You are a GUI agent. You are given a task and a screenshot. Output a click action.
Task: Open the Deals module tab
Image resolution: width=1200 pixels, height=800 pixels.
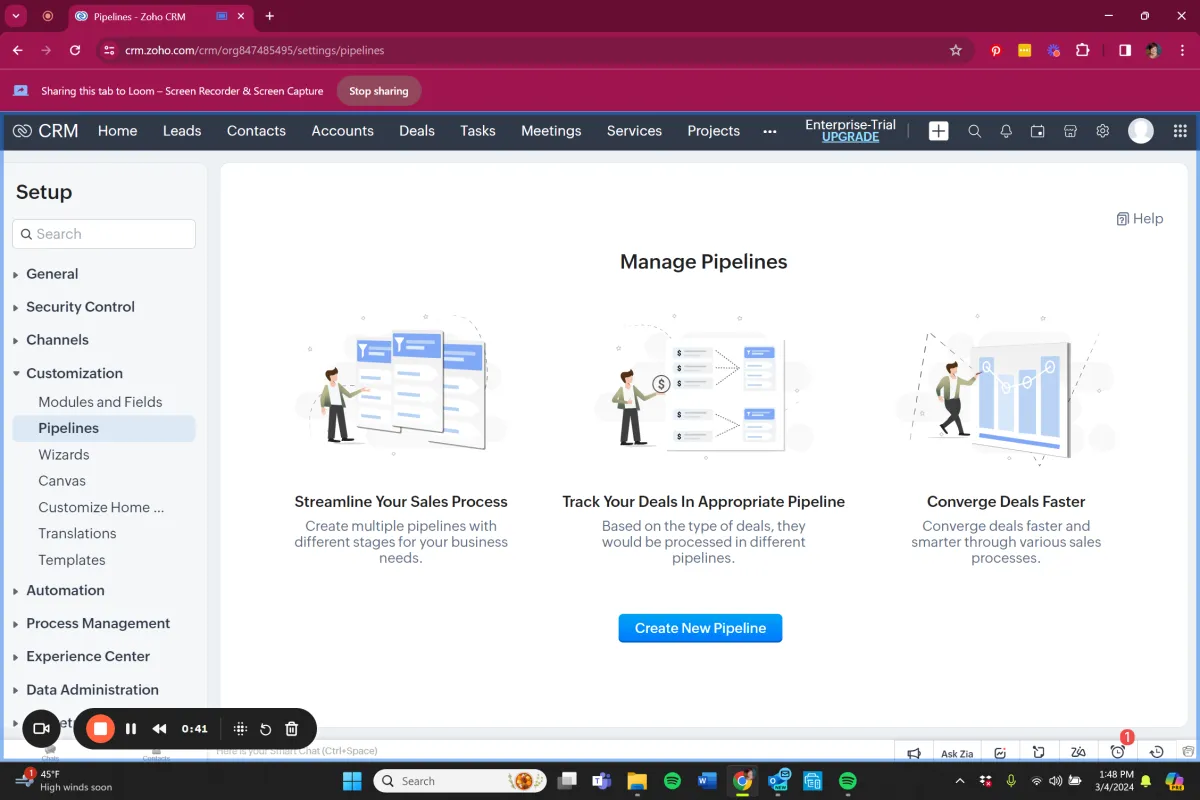click(x=417, y=131)
